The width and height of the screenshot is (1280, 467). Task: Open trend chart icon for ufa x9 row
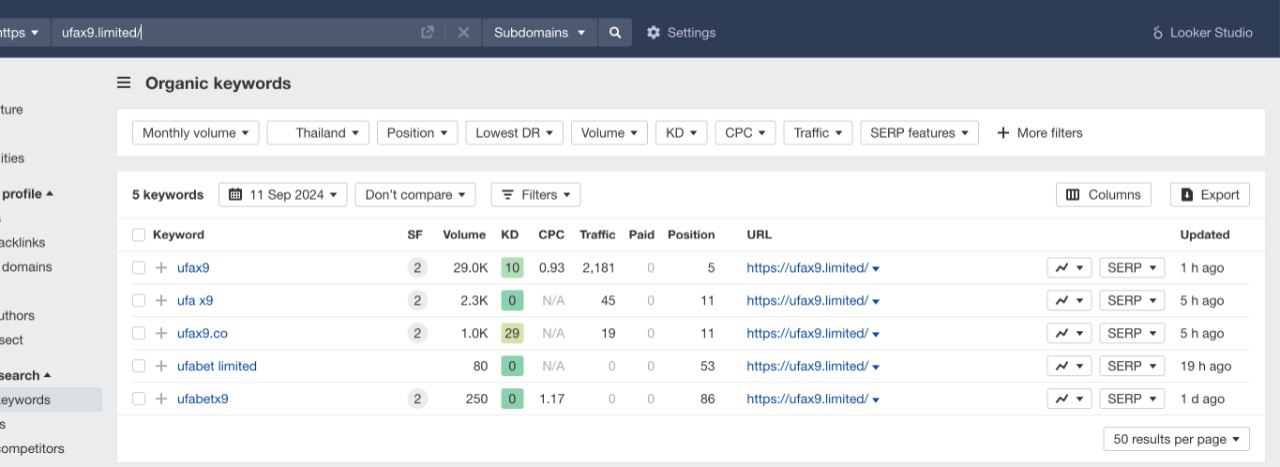(1069, 300)
